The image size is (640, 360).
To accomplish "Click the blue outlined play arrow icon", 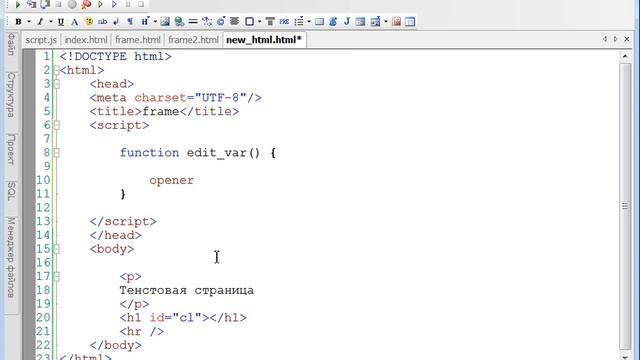I will coord(114,4).
